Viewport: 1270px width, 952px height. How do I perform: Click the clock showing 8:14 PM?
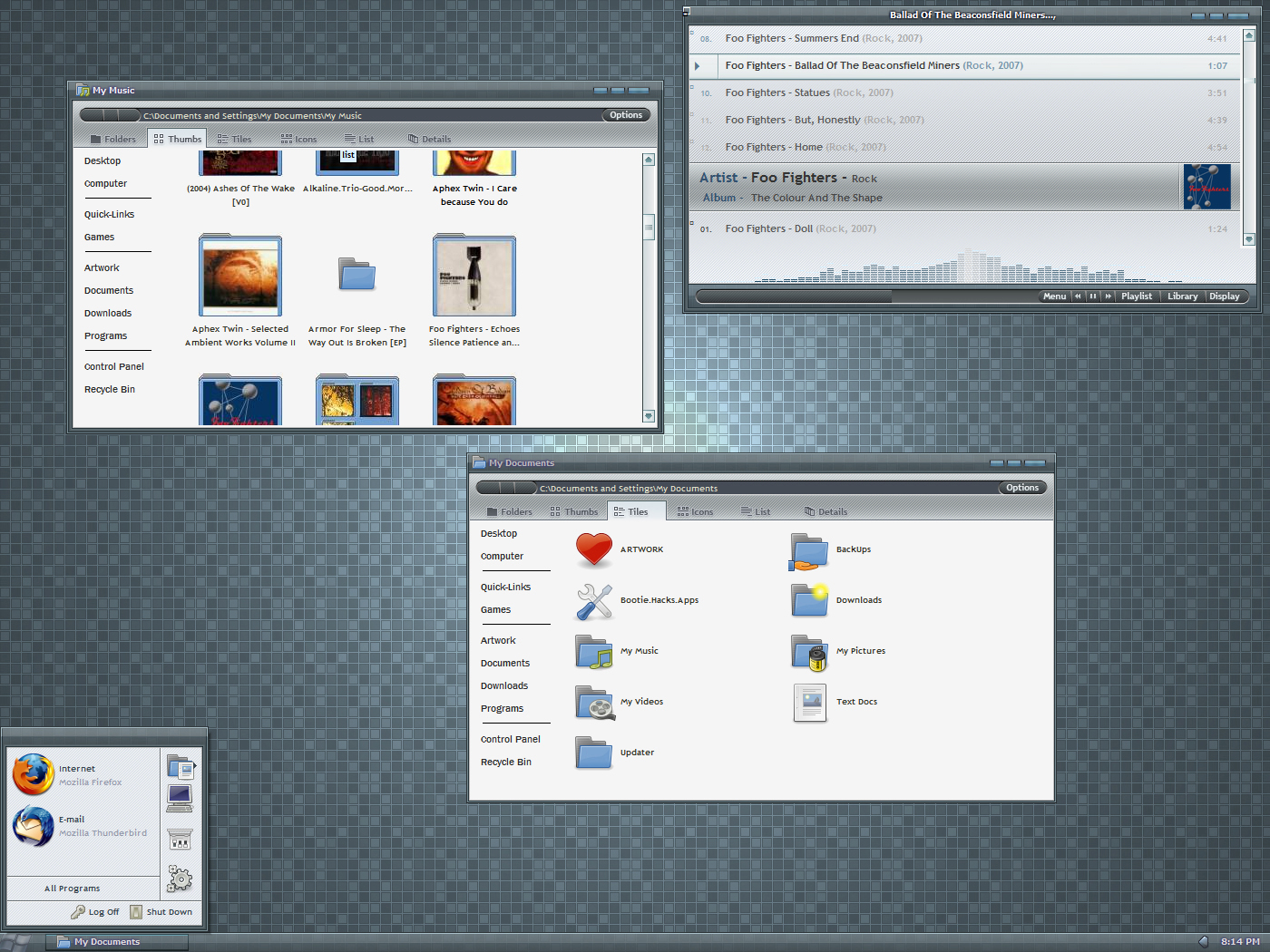pyautogui.click(x=1240, y=942)
